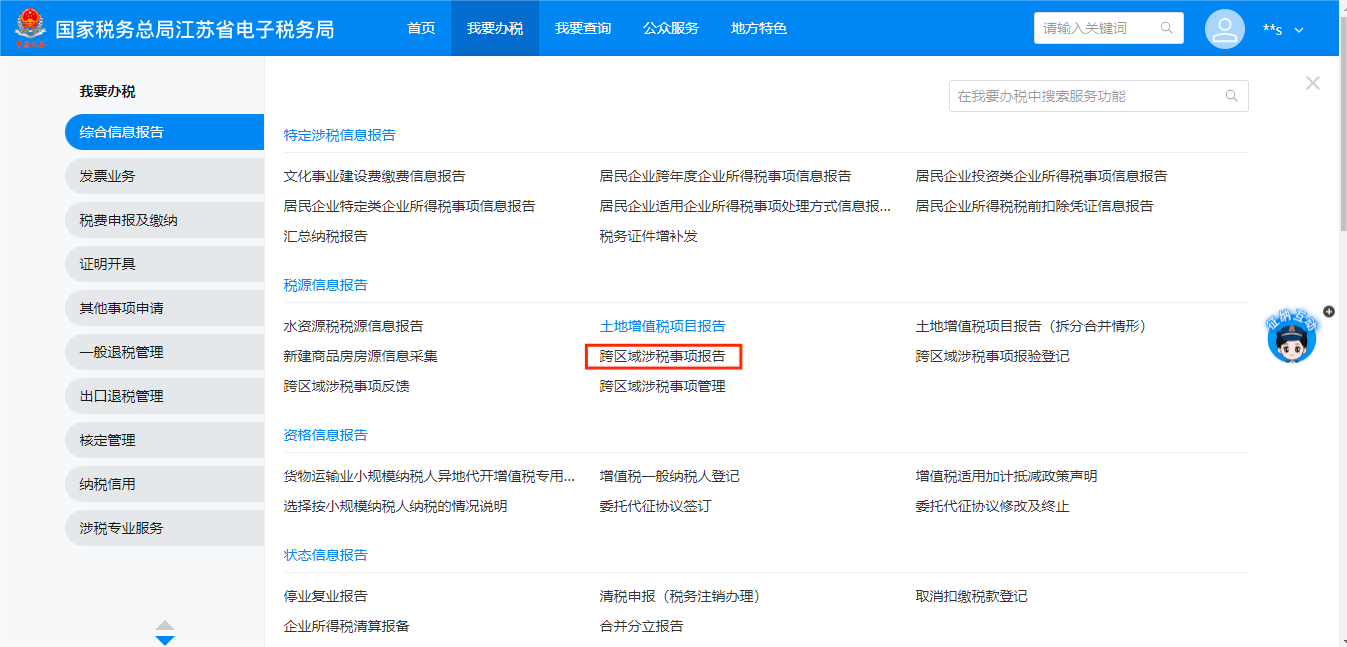Image resolution: width=1347 pixels, height=647 pixels.
Task: Open 跨区域涉税事项报告 link
Action: 662,356
